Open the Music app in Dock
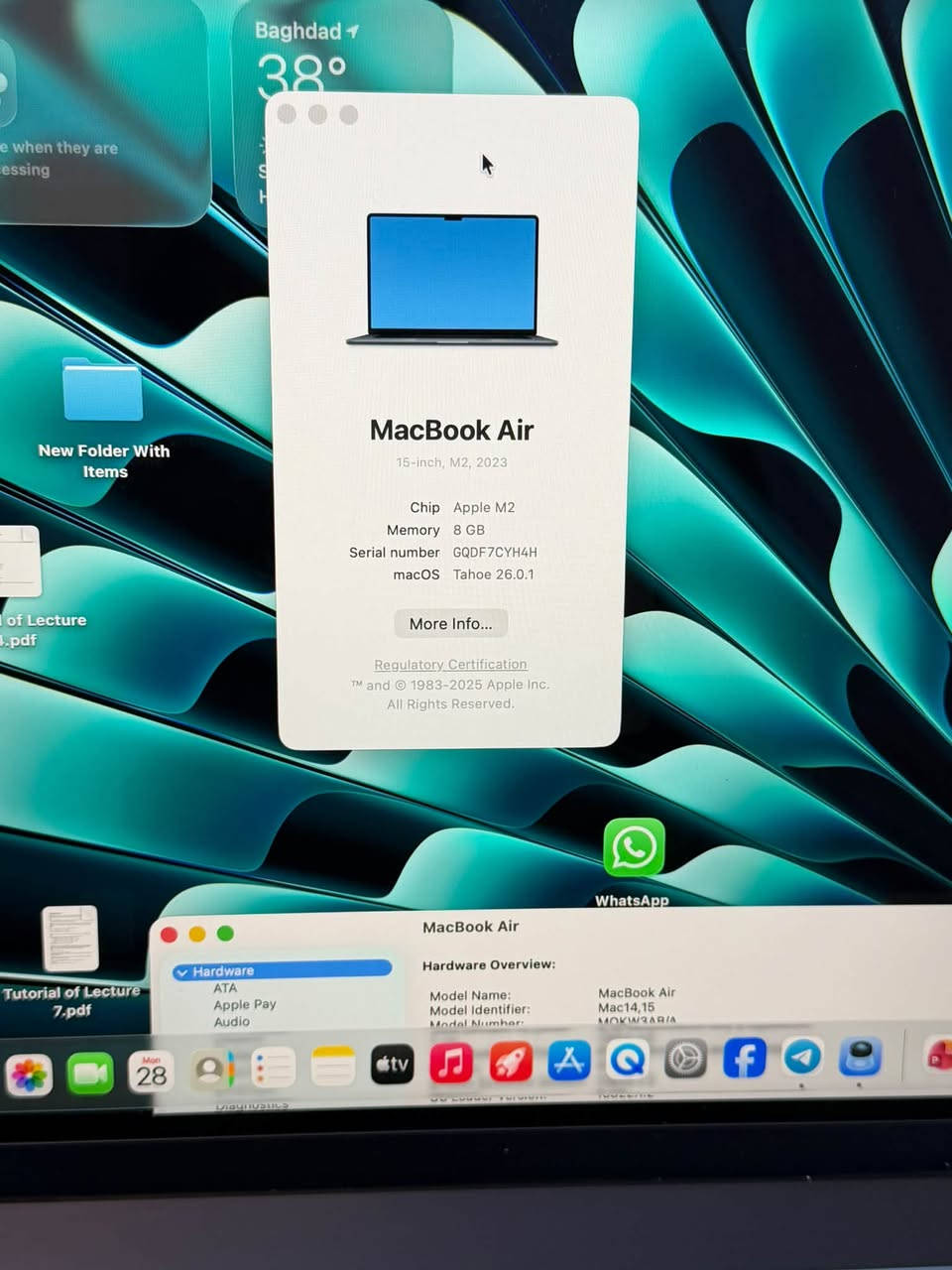The width and height of the screenshot is (952, 1270). (x=451, y=1064)
